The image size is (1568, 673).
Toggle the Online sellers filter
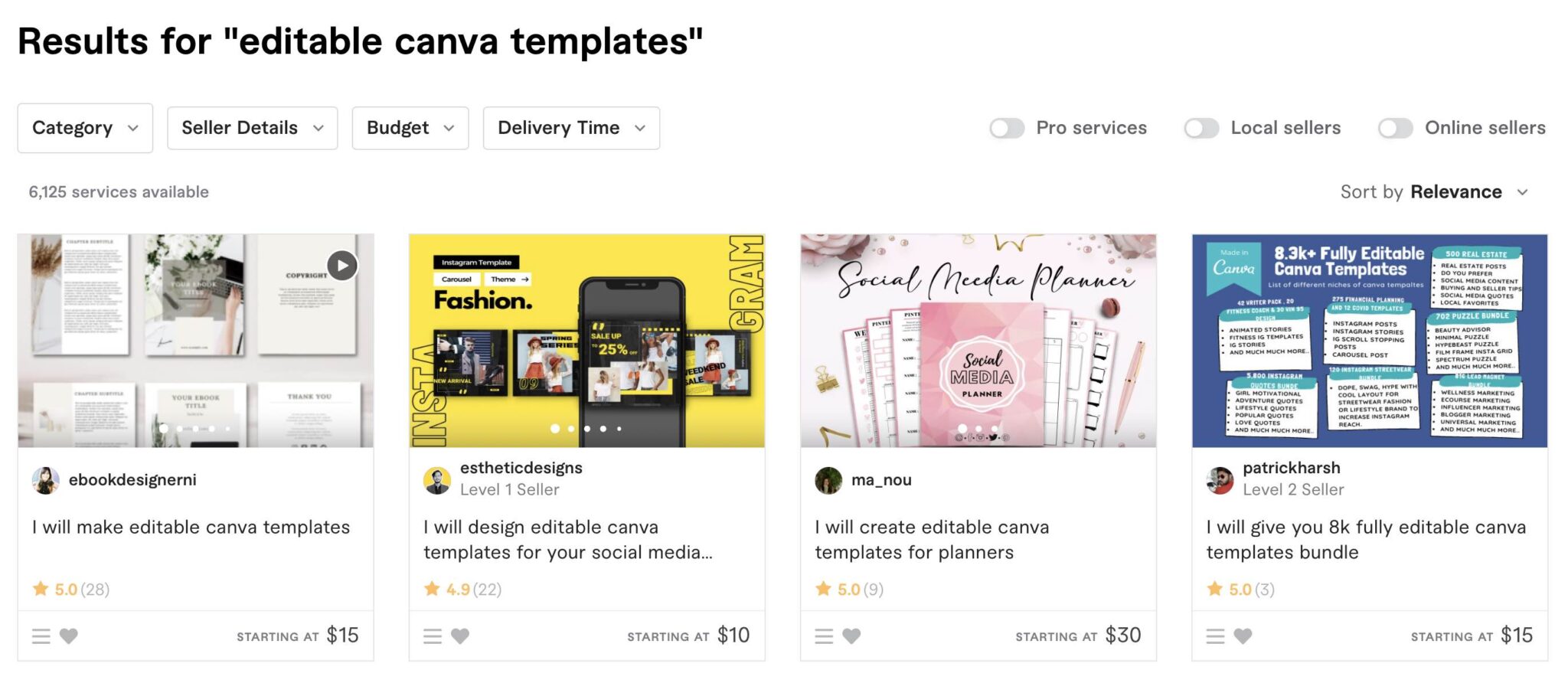[1396, 128]
